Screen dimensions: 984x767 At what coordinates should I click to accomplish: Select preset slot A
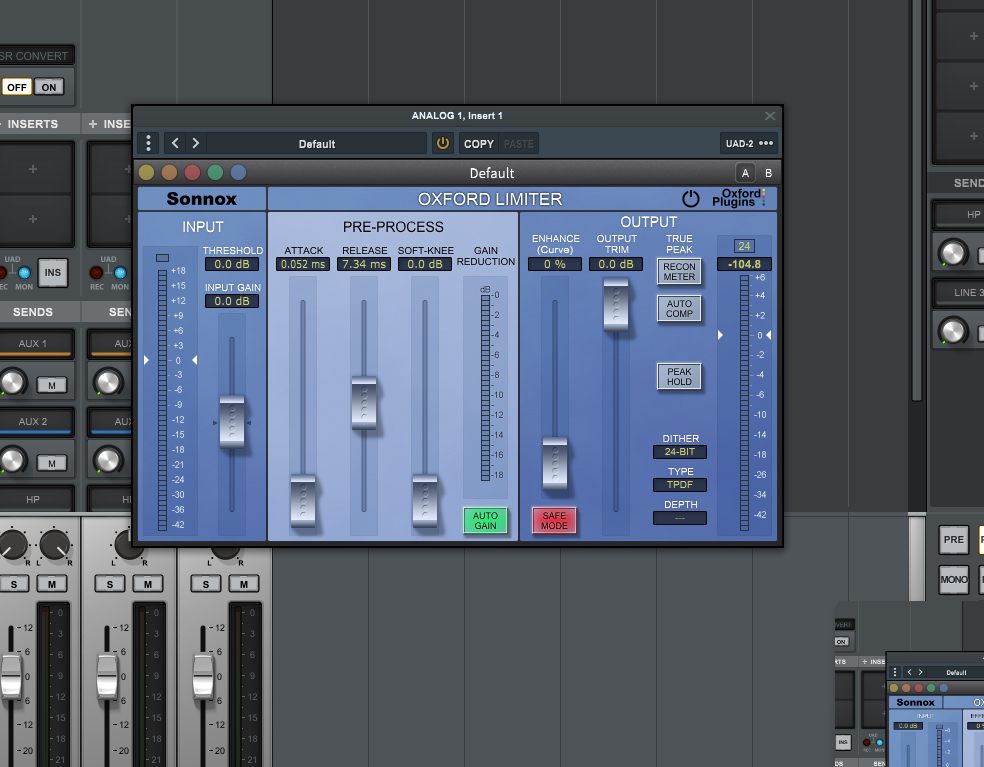[746, 173]
